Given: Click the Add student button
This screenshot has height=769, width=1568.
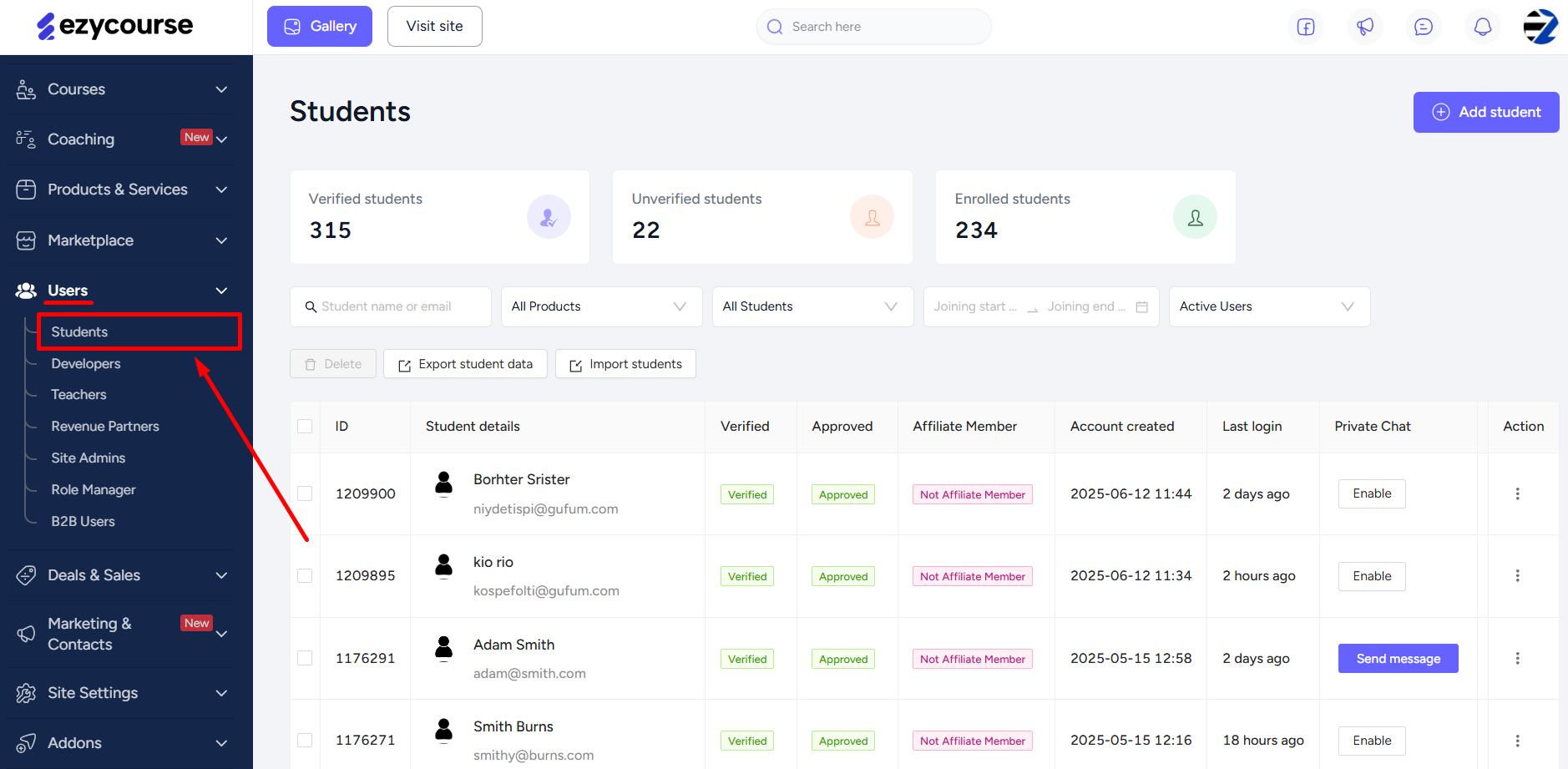Looking at the screenshot, I should coord(1486,112).
